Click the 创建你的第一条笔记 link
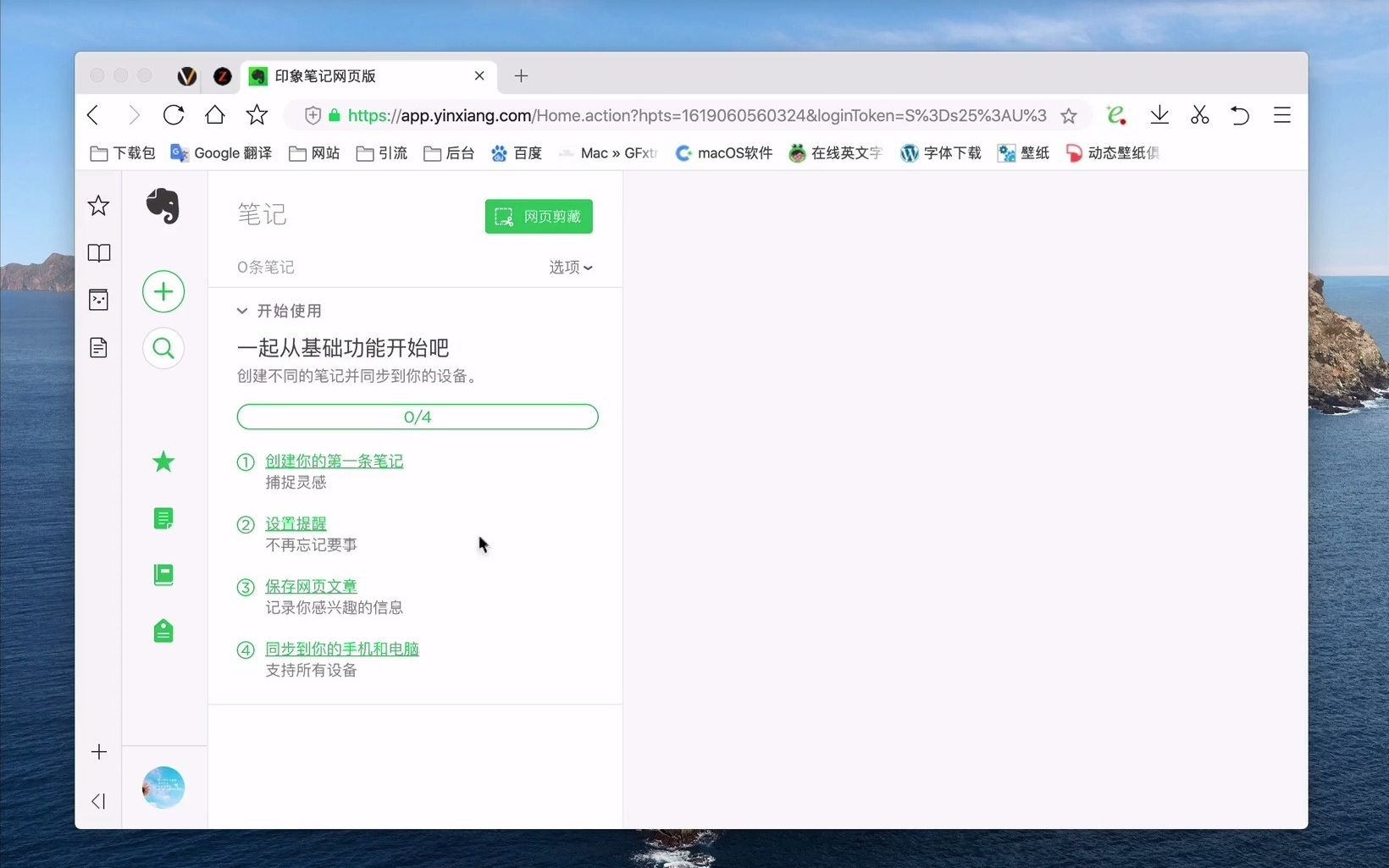Screen dimensions: 1389x868 pyautogui.click(x=334, y=461)
